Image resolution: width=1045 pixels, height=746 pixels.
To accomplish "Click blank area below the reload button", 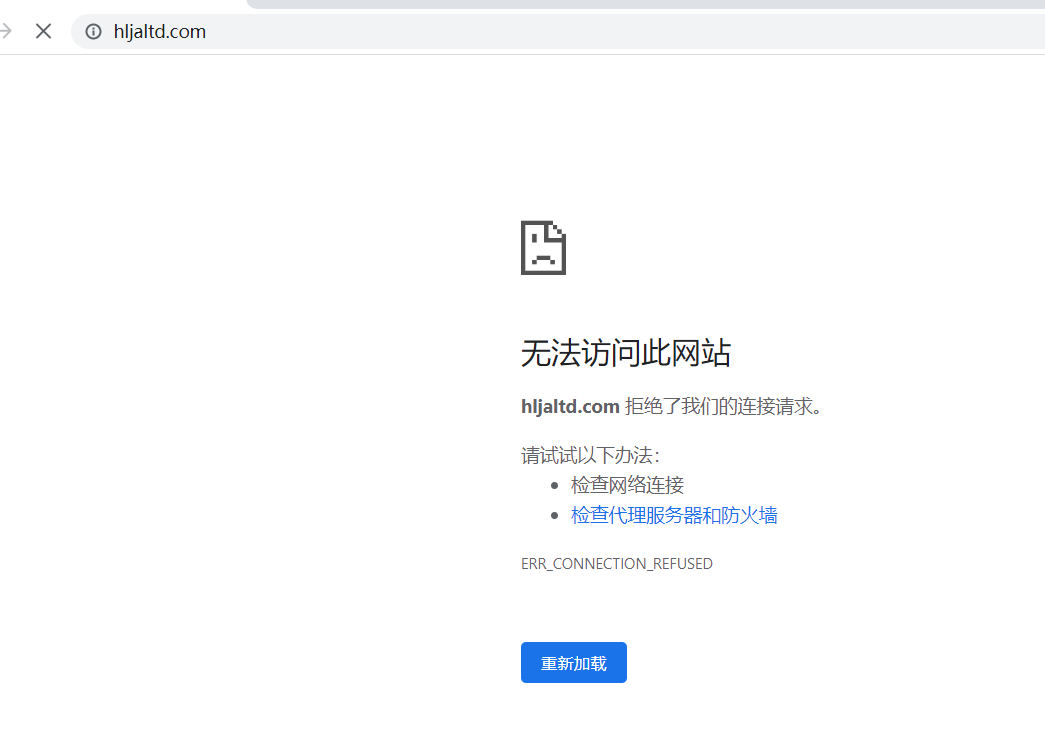I will tap(574, 715).
